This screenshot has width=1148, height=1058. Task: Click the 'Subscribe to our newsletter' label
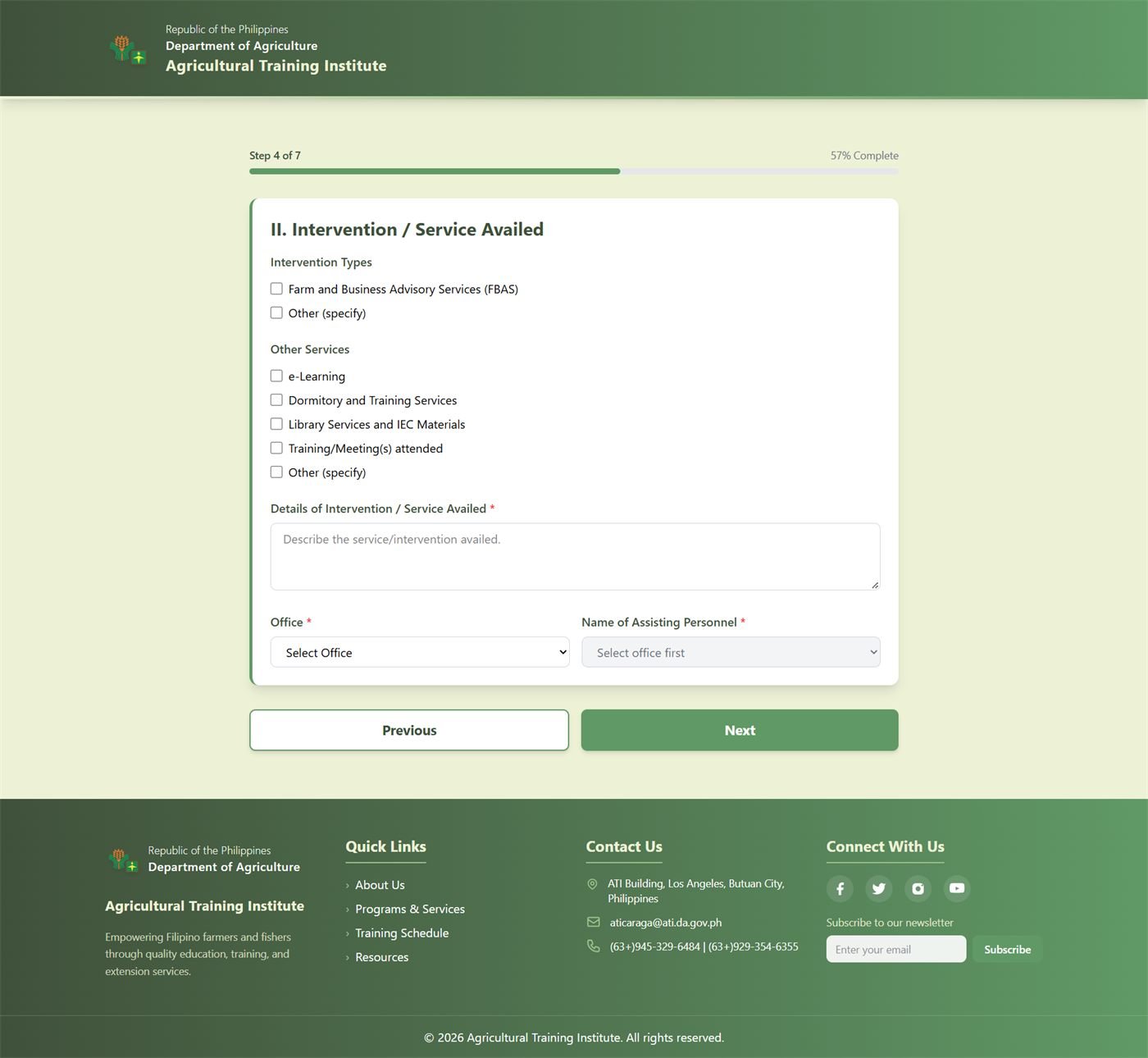tap(890, 923)
